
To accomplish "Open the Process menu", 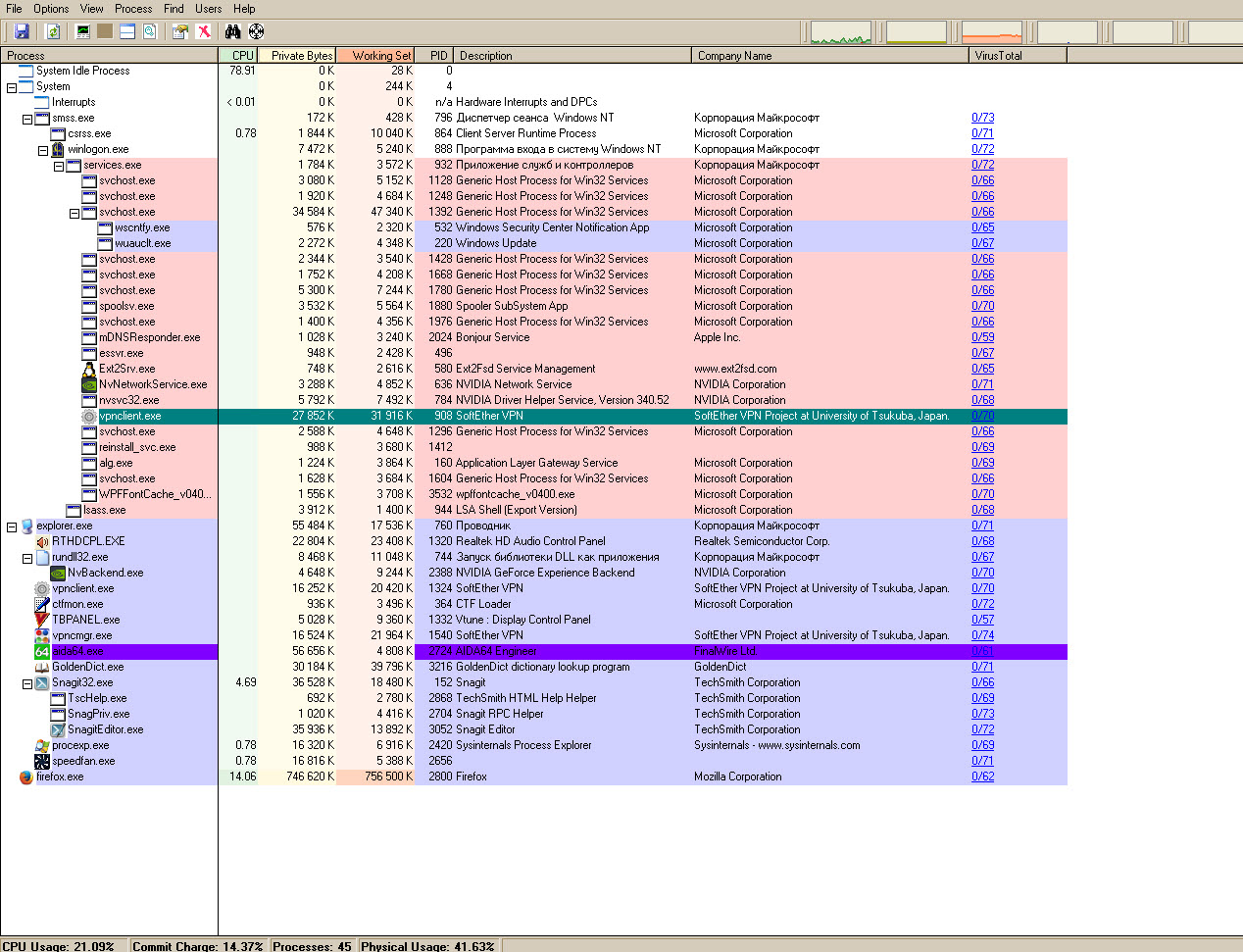I will click(133, 9).
